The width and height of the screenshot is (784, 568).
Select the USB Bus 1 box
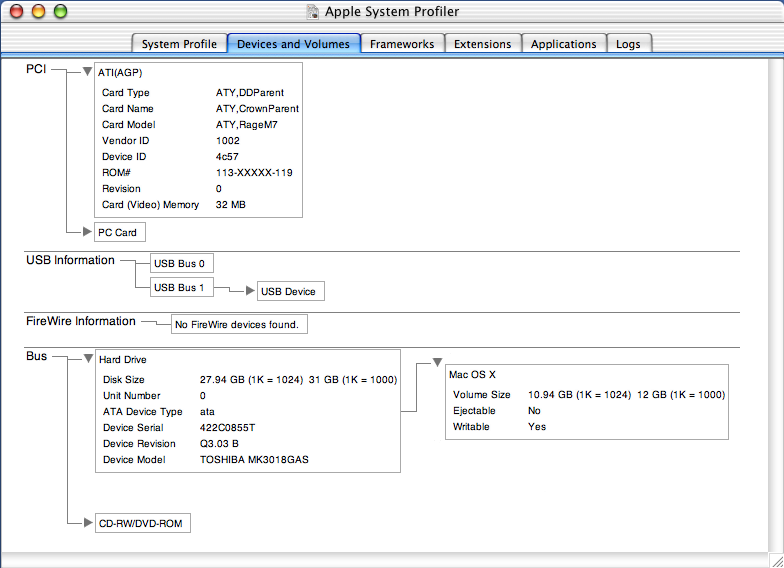pos(182,287)
